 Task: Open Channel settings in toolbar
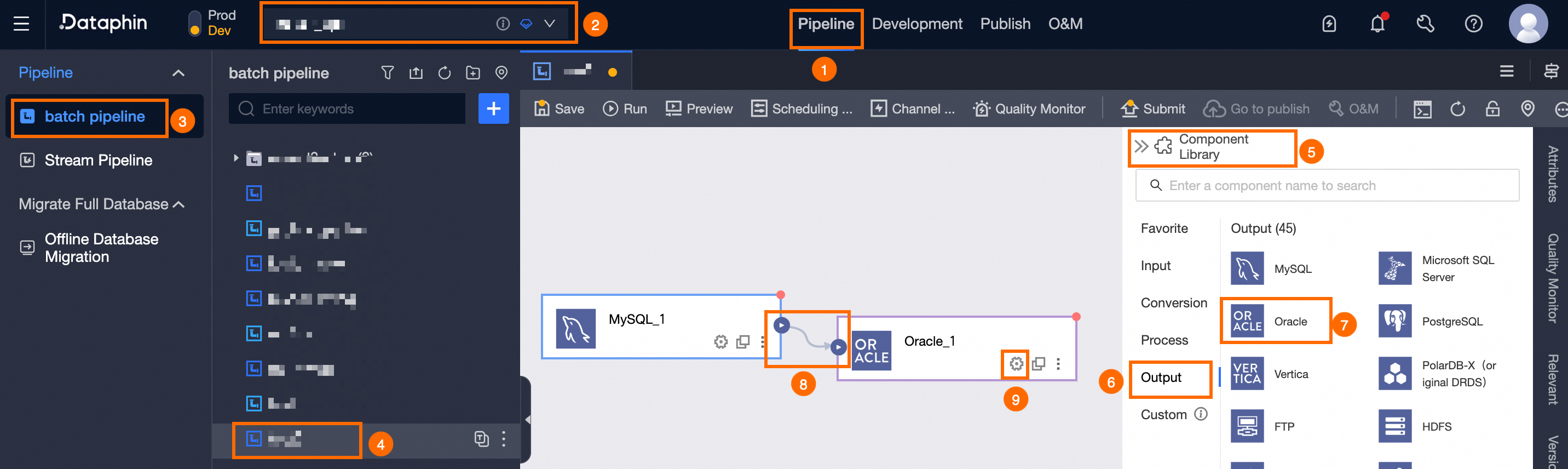[x=913, y=108]
